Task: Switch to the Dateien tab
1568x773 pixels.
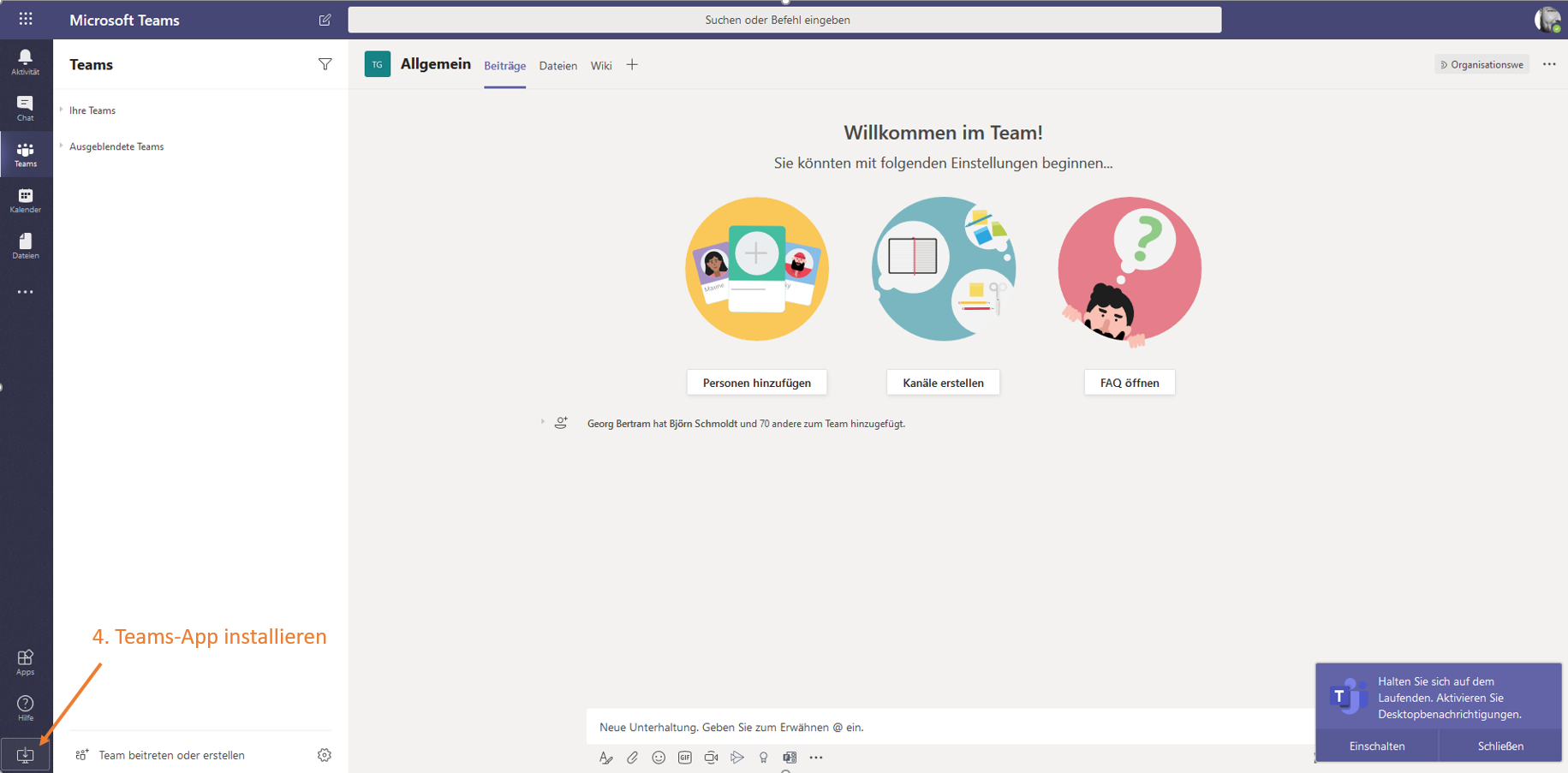Action: click(557, 66)
